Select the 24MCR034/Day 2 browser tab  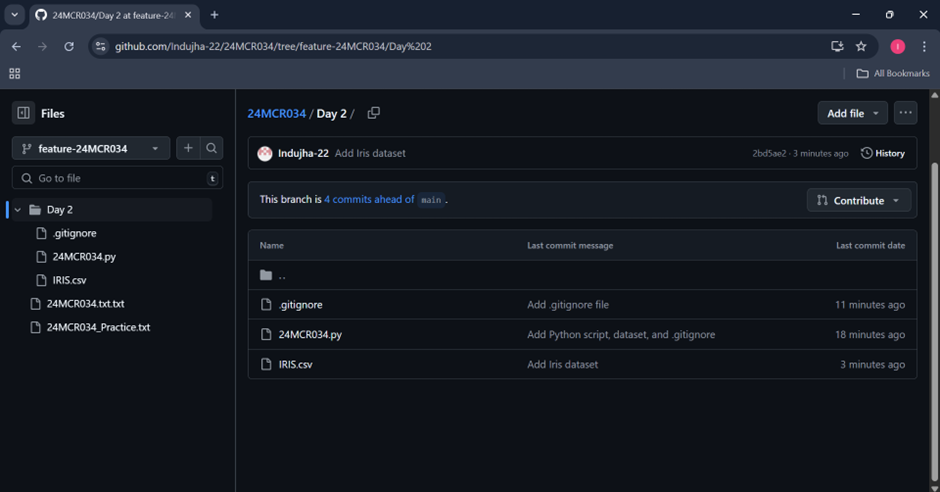[113, 15]
